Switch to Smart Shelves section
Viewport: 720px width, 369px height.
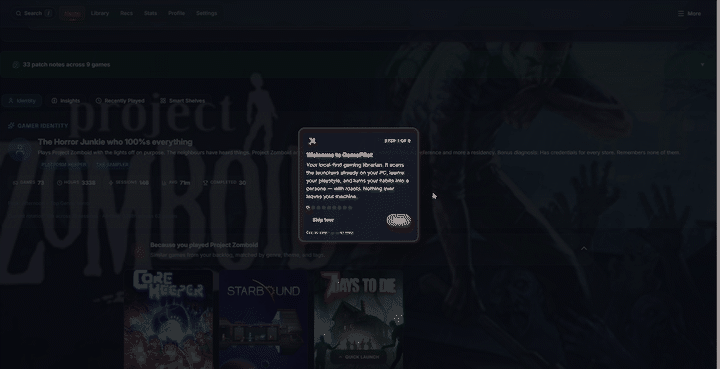(x=182, y=101)
